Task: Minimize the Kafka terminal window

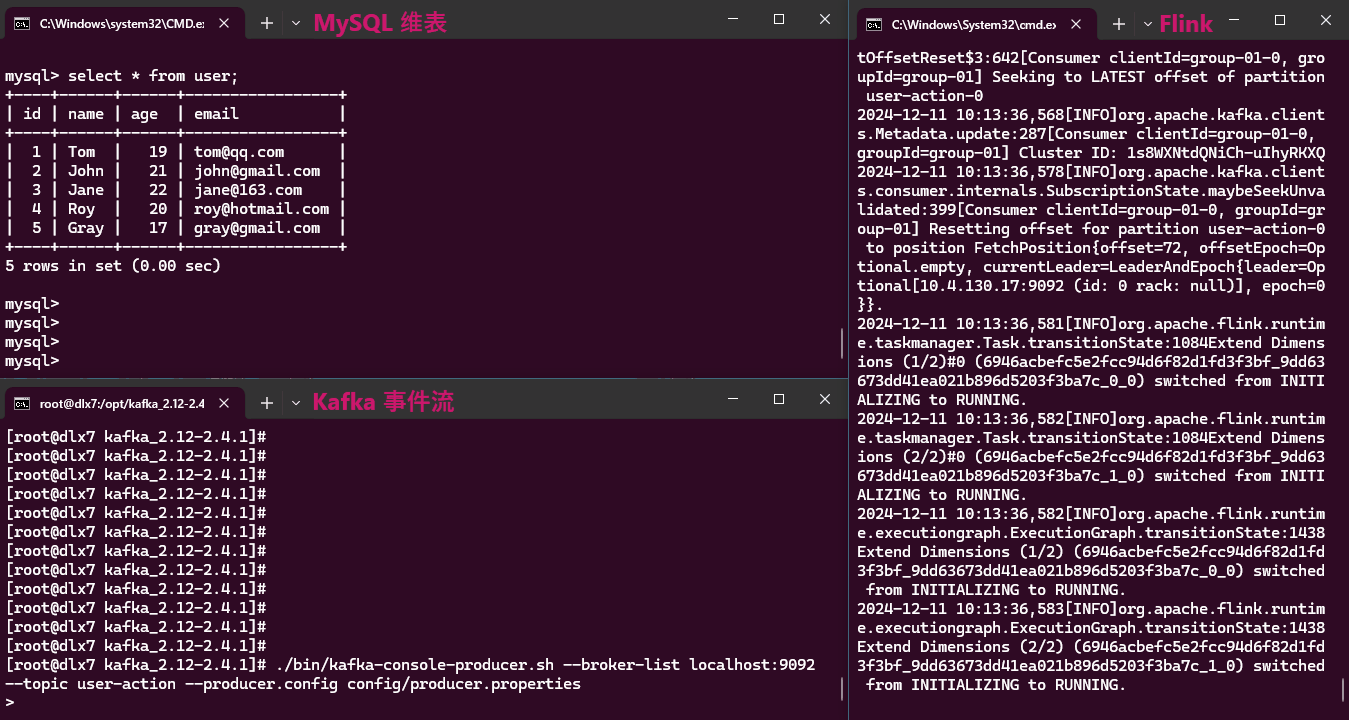Action: pos(733,399)
